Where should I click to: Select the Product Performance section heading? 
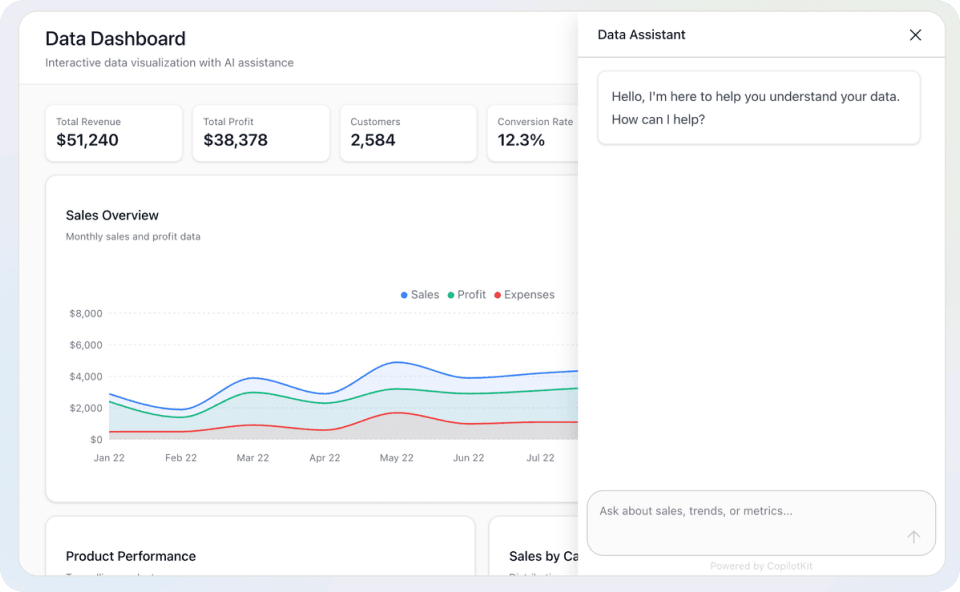pos(131,556)
